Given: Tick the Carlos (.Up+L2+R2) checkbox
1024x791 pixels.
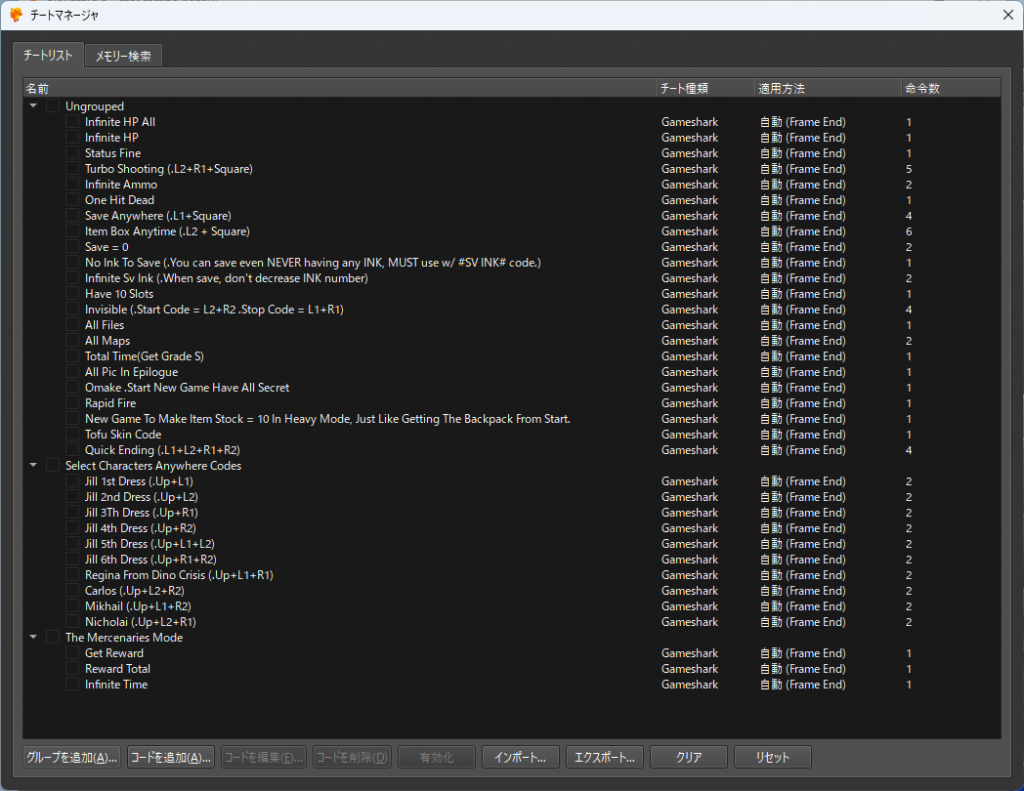Looking at the screenshot, I should pos(72,590).
